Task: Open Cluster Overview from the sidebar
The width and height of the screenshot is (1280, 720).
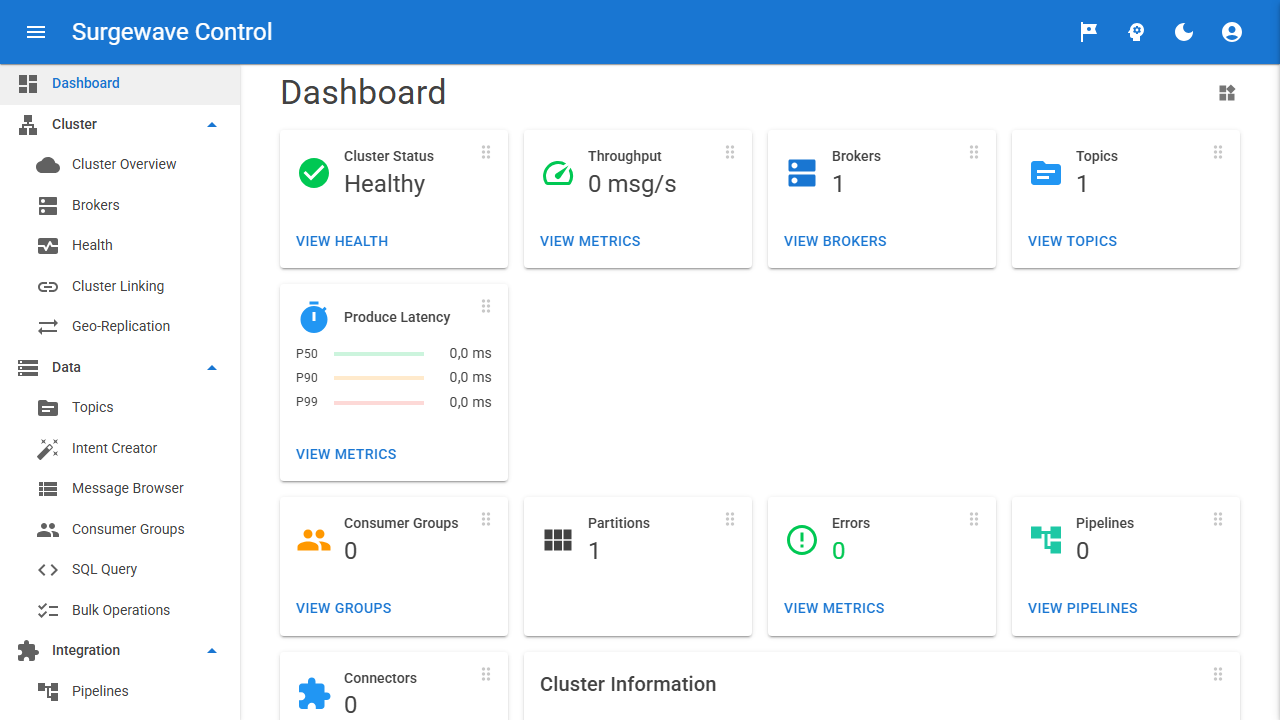Action: click(120, 164)
